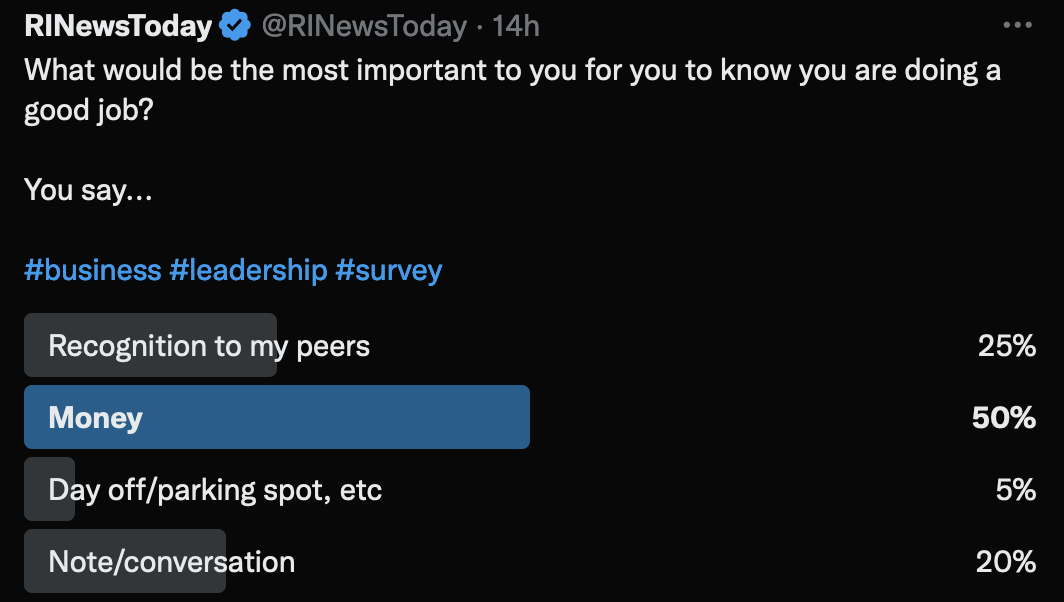Viewport: 1064px width, 602px height.
Task: Click the tweet question starting 'What would be'
Action: tap(512, 72)
